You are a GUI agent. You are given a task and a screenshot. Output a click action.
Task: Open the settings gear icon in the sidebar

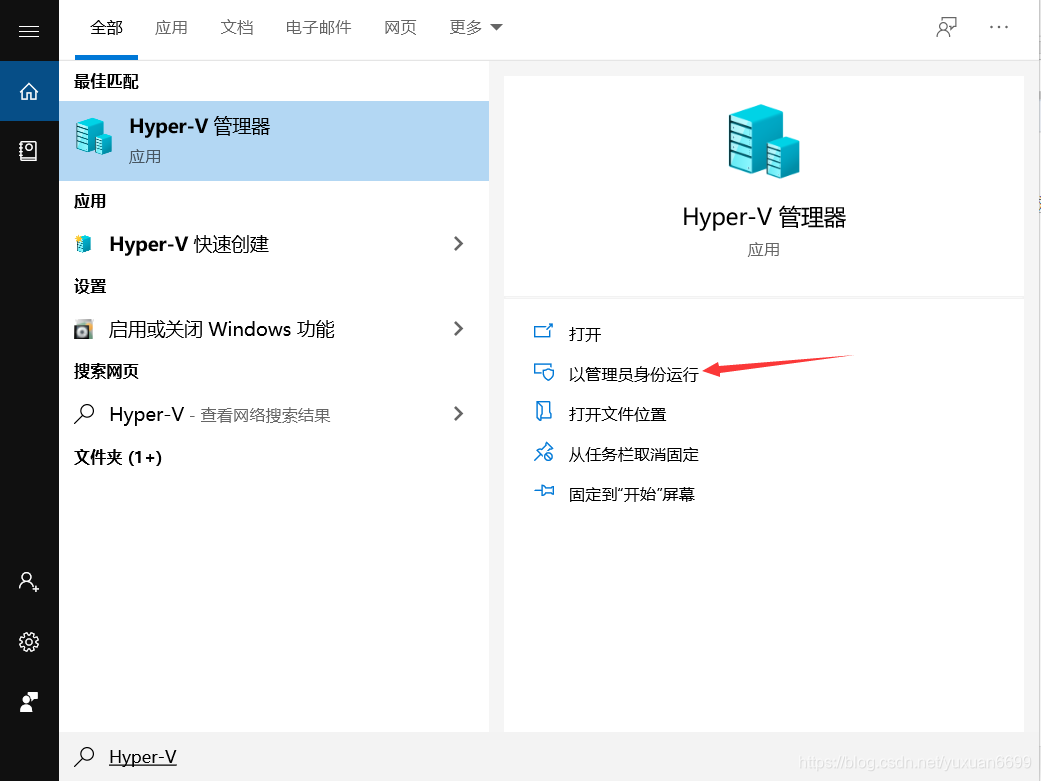(29, 642)
